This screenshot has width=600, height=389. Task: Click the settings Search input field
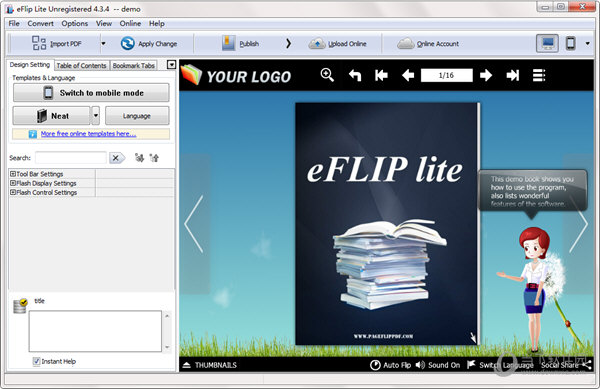(x=71, y=158)
